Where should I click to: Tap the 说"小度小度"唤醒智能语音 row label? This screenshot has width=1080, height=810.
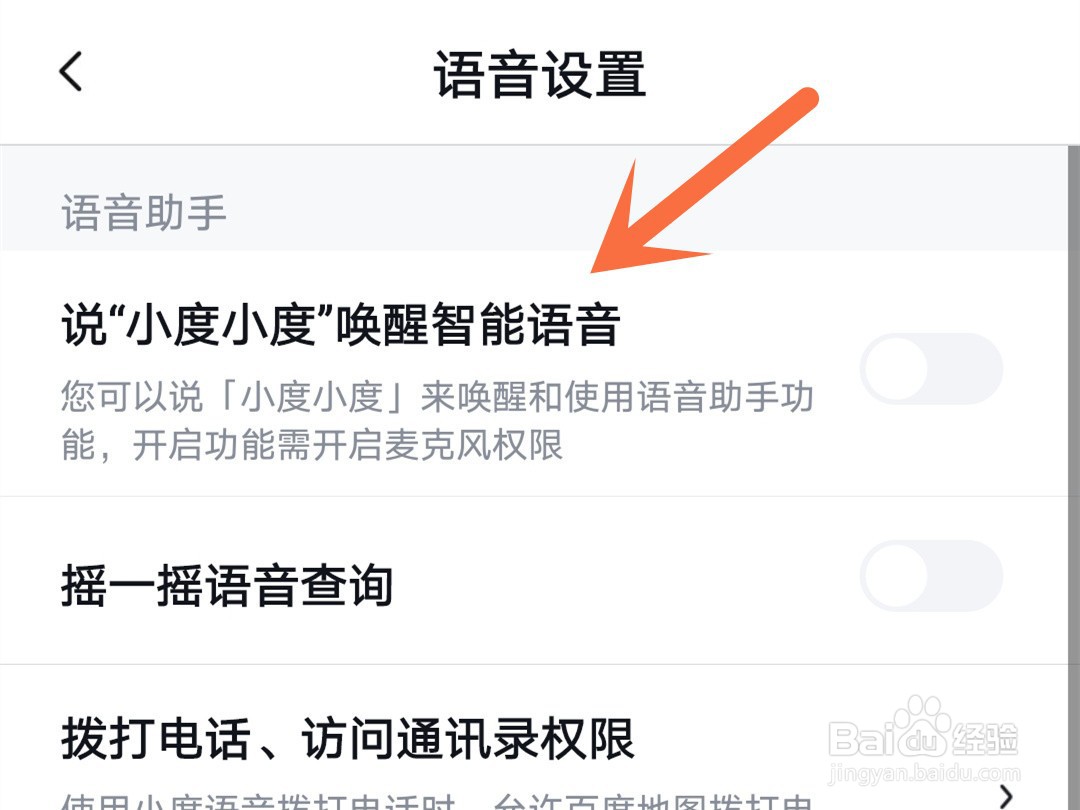341,325
